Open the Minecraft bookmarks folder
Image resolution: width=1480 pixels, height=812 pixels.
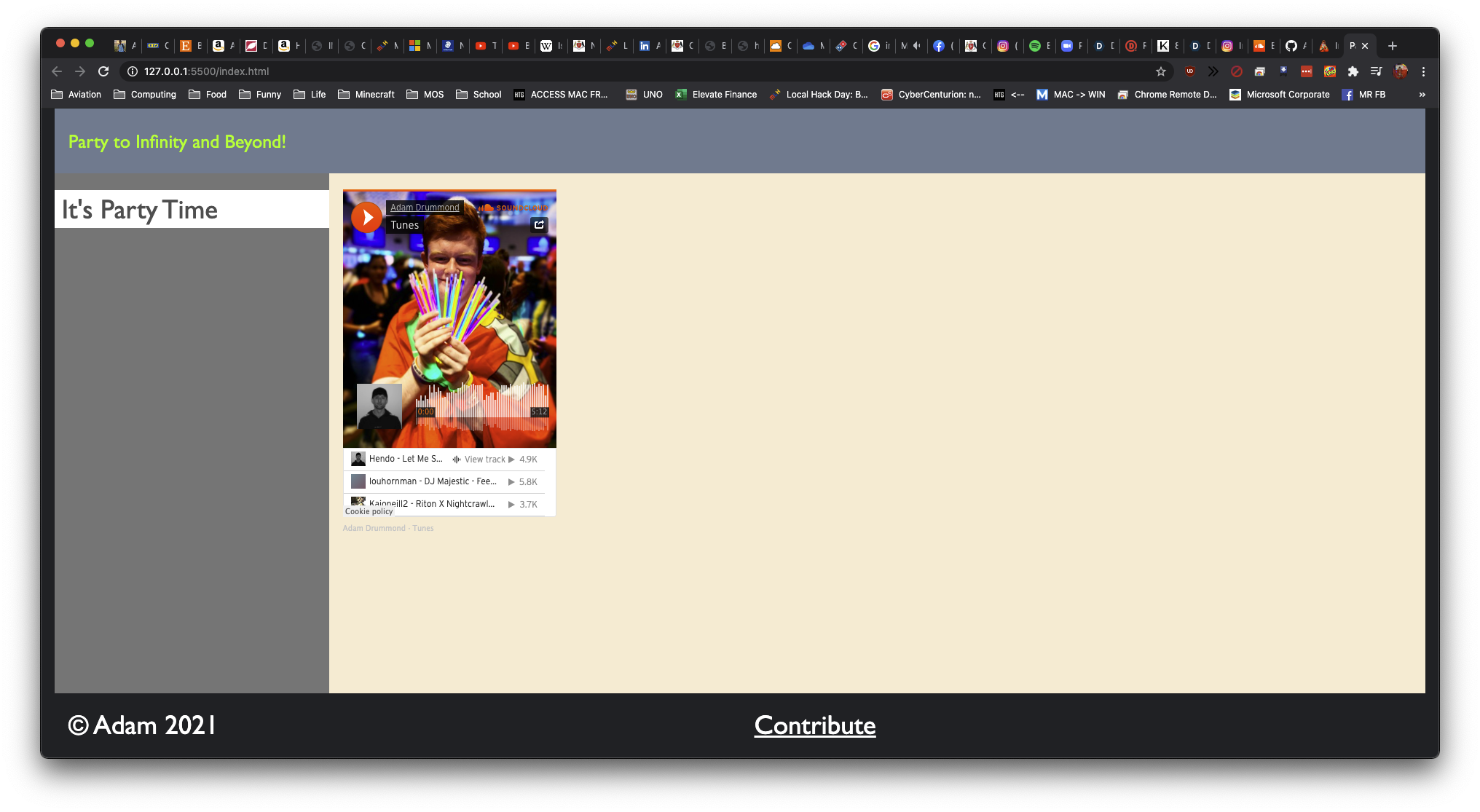(366, 95)
